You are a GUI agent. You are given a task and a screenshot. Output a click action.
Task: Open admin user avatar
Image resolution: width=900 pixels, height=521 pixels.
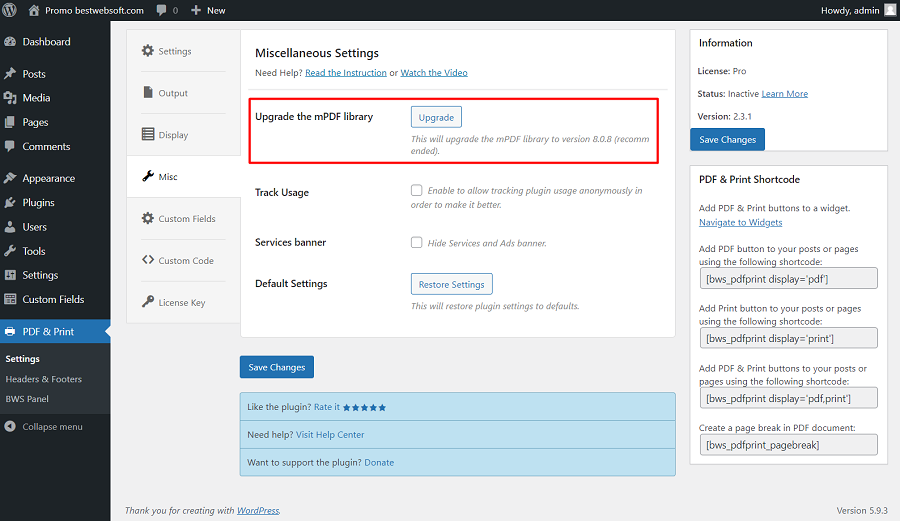tap(890, 10)
